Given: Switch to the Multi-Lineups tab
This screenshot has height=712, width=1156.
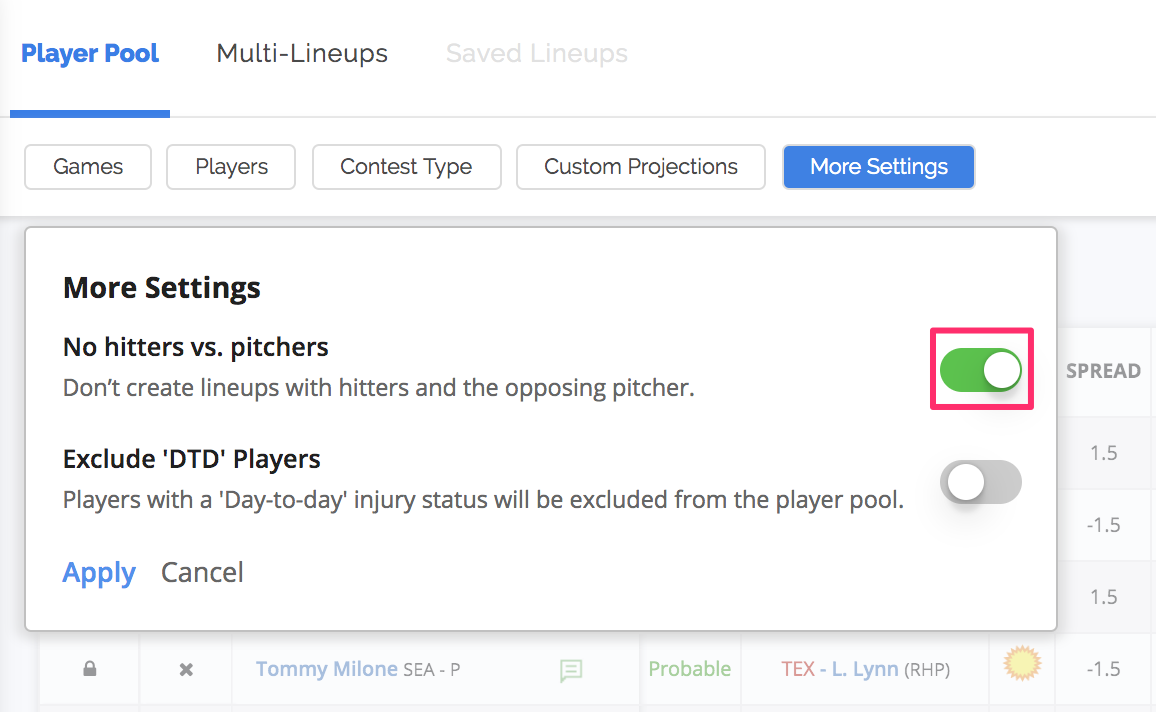Looking at the screenshot, I should [301, 54].
